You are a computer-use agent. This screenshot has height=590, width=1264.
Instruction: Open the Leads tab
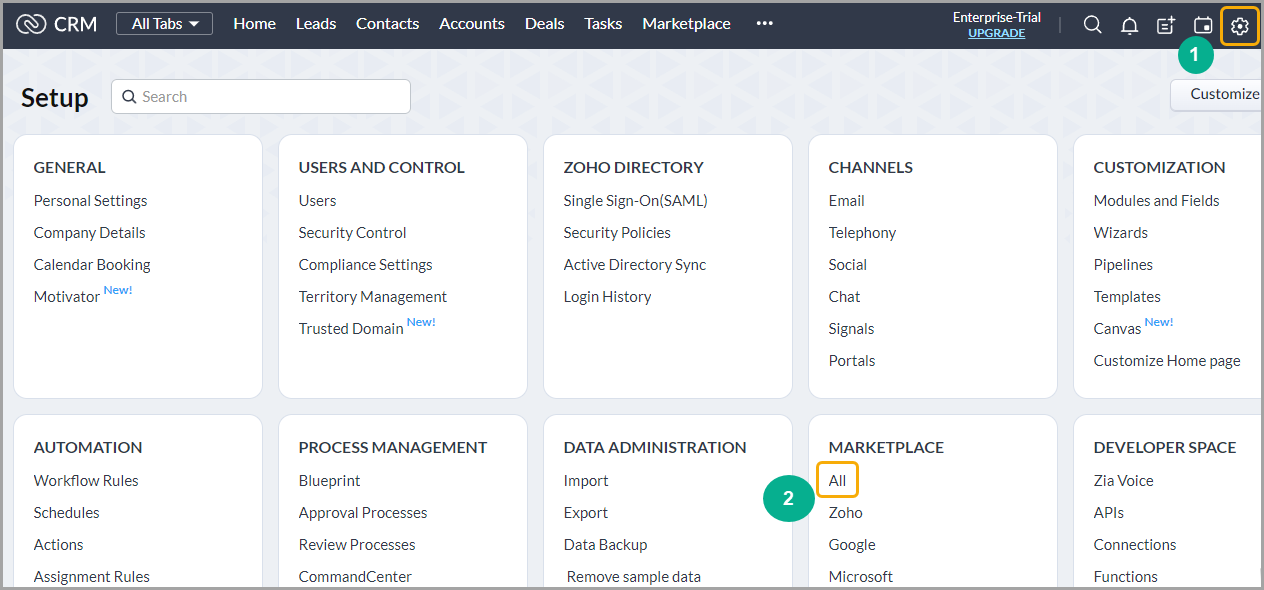pyautogui.click(x=316, y=24)
